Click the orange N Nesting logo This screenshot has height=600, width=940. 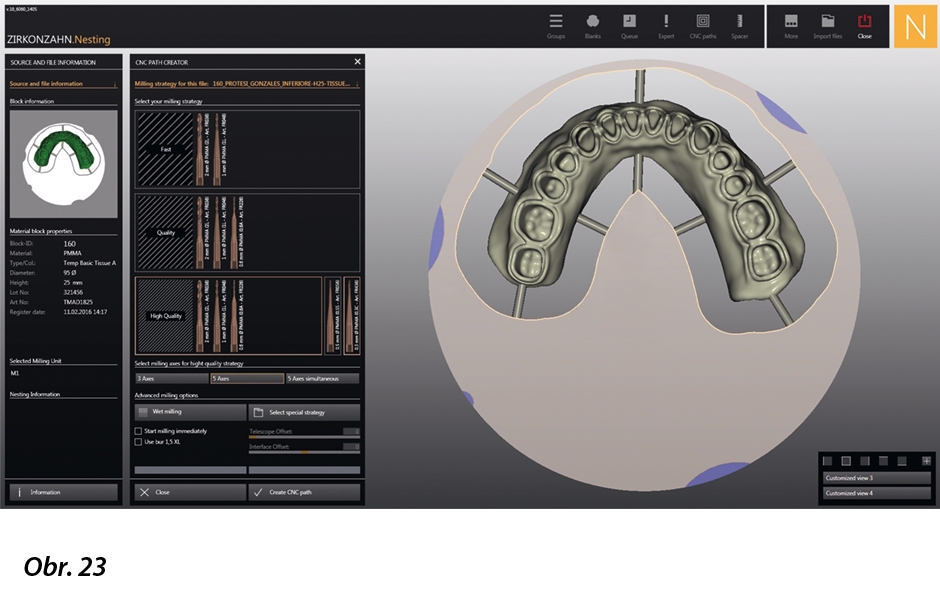tap(915, 26)
